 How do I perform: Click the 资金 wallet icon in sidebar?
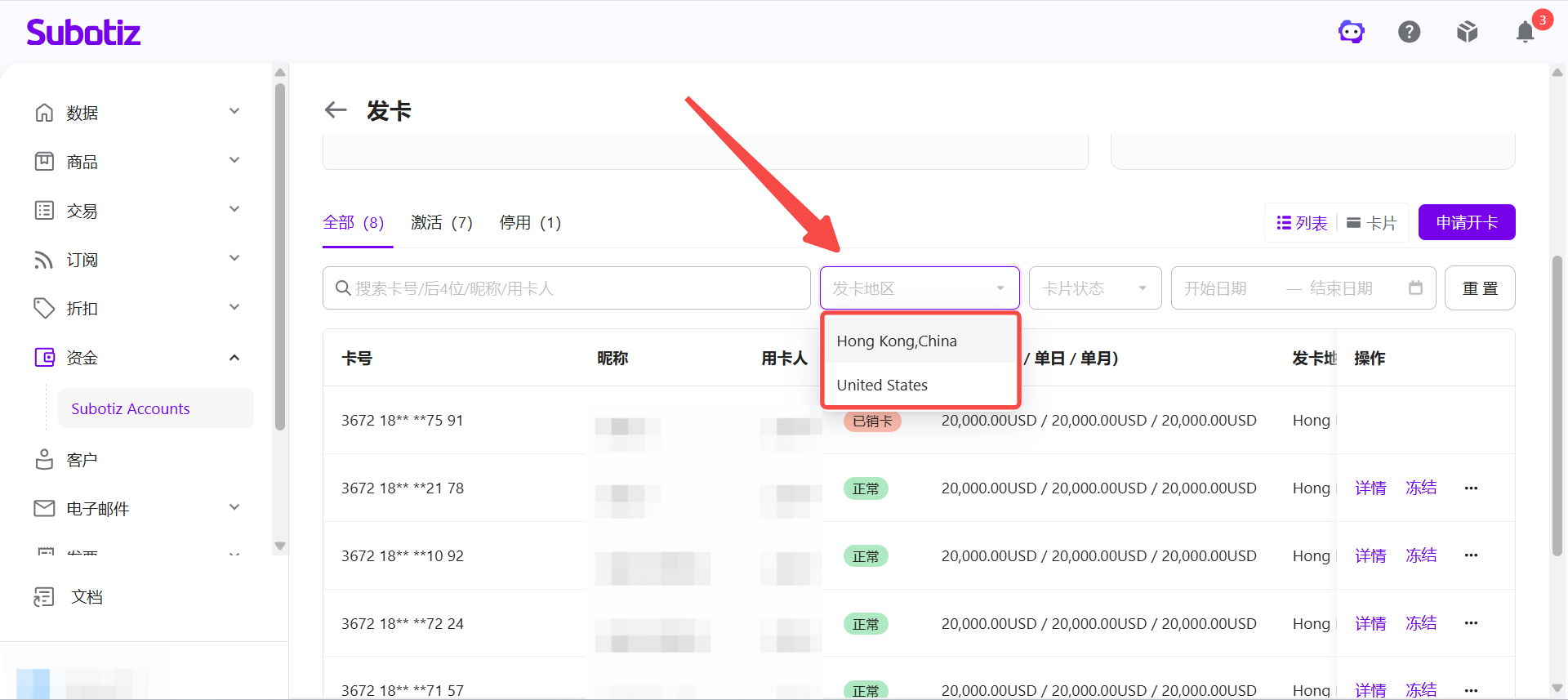click(x=44, y=357)
